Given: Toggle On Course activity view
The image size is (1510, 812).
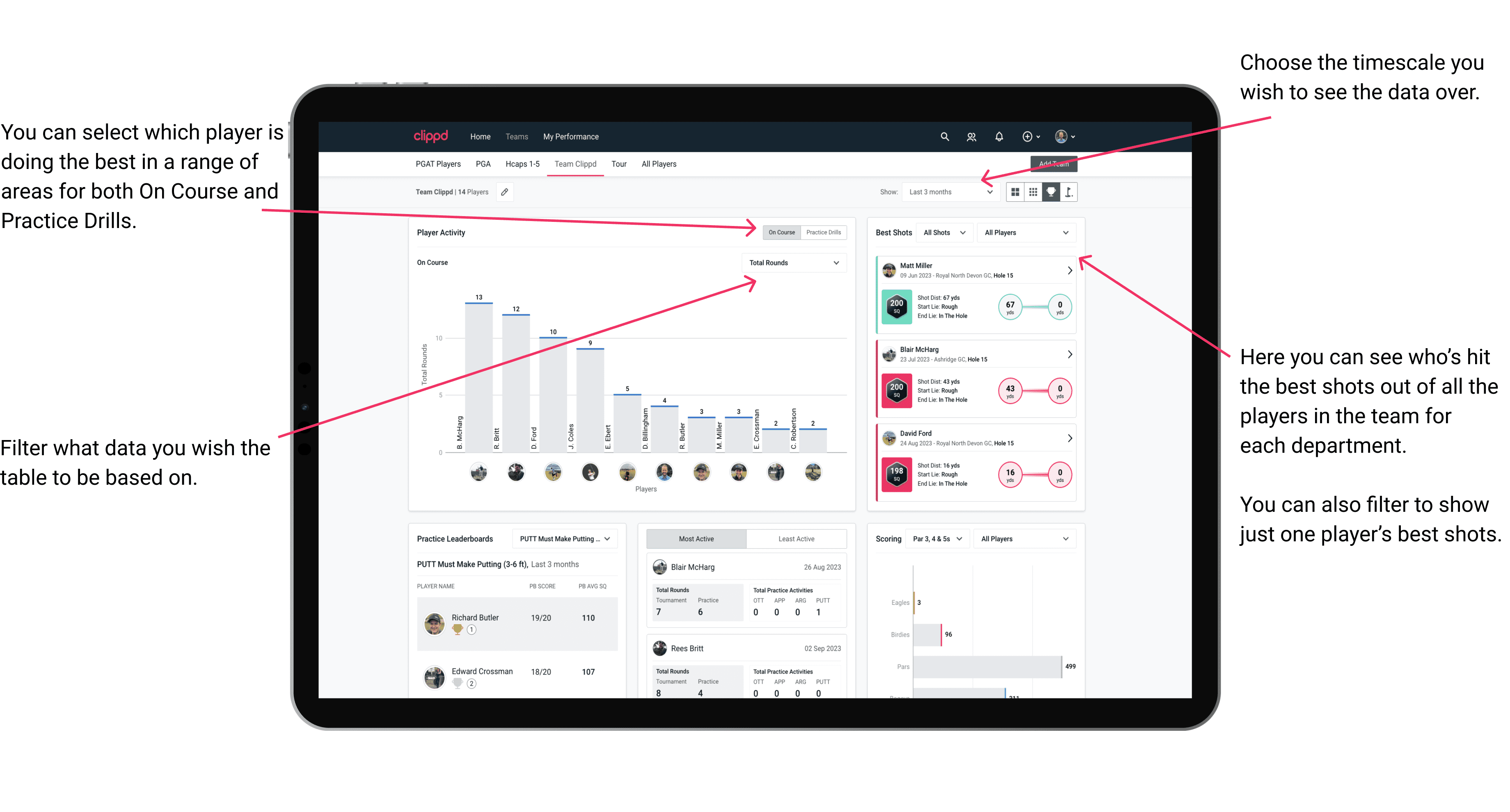Looking at the screenshot, I should click(783, 233).
